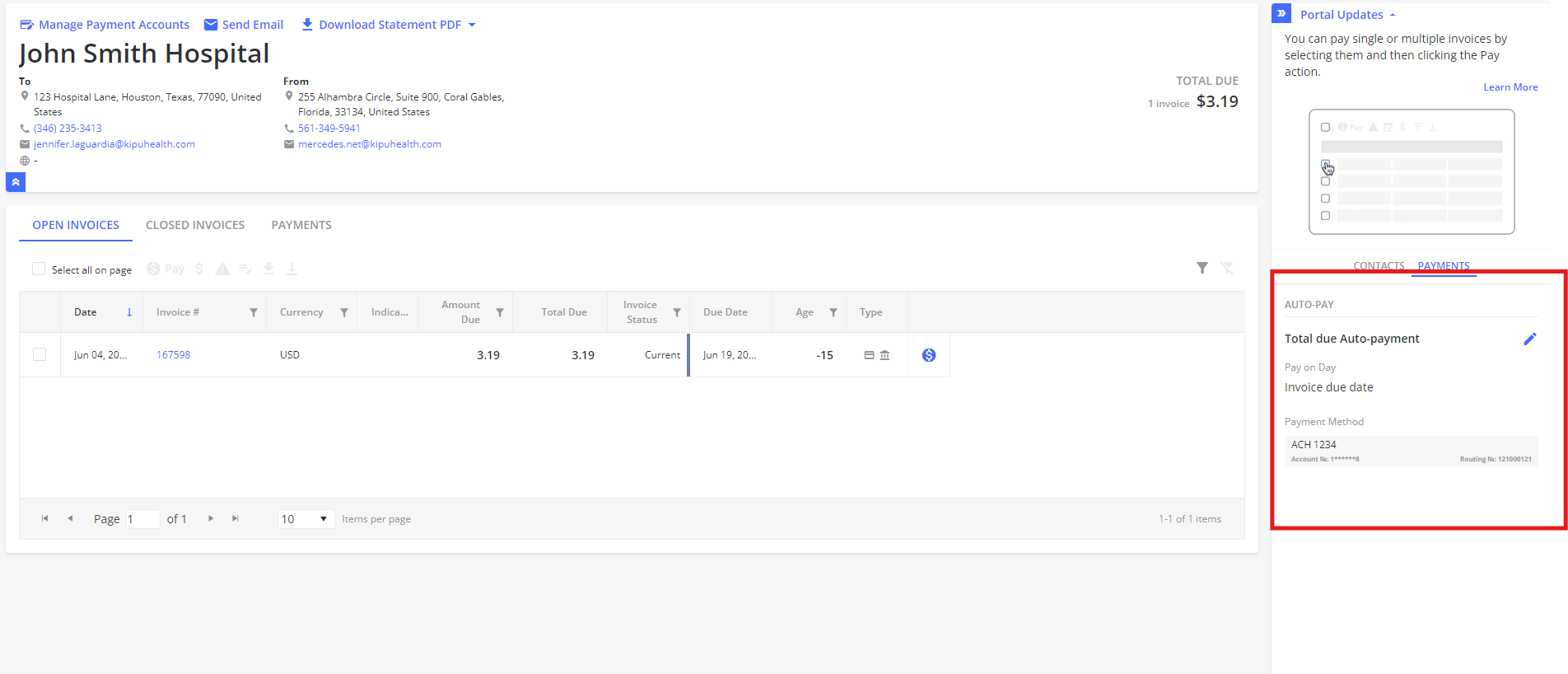
Task: Click the jennifer.laguardia@kipuhealth.com email link
Action: 114,144
